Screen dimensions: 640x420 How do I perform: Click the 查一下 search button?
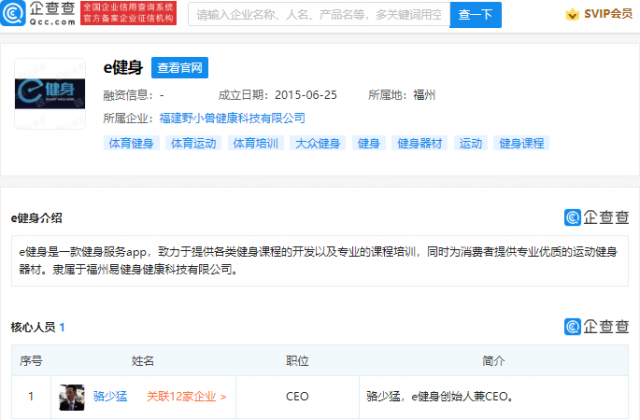476,15
